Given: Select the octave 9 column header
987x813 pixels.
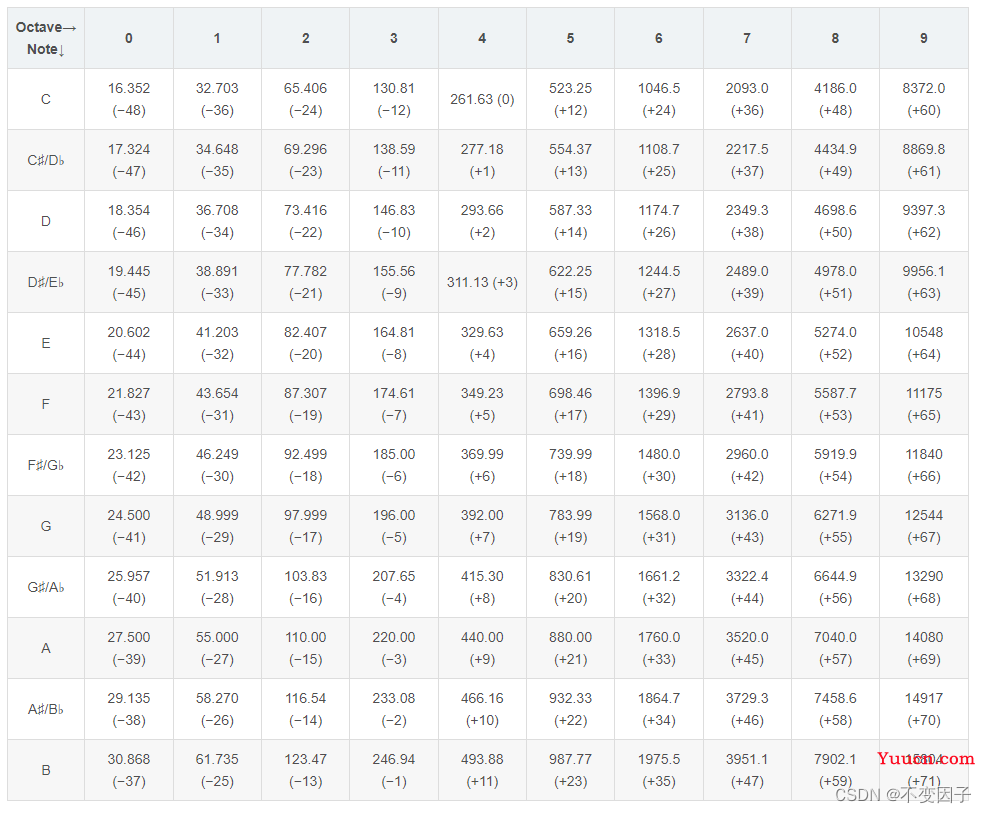Looking at the screenshot, I should click(x=923, y=38).
